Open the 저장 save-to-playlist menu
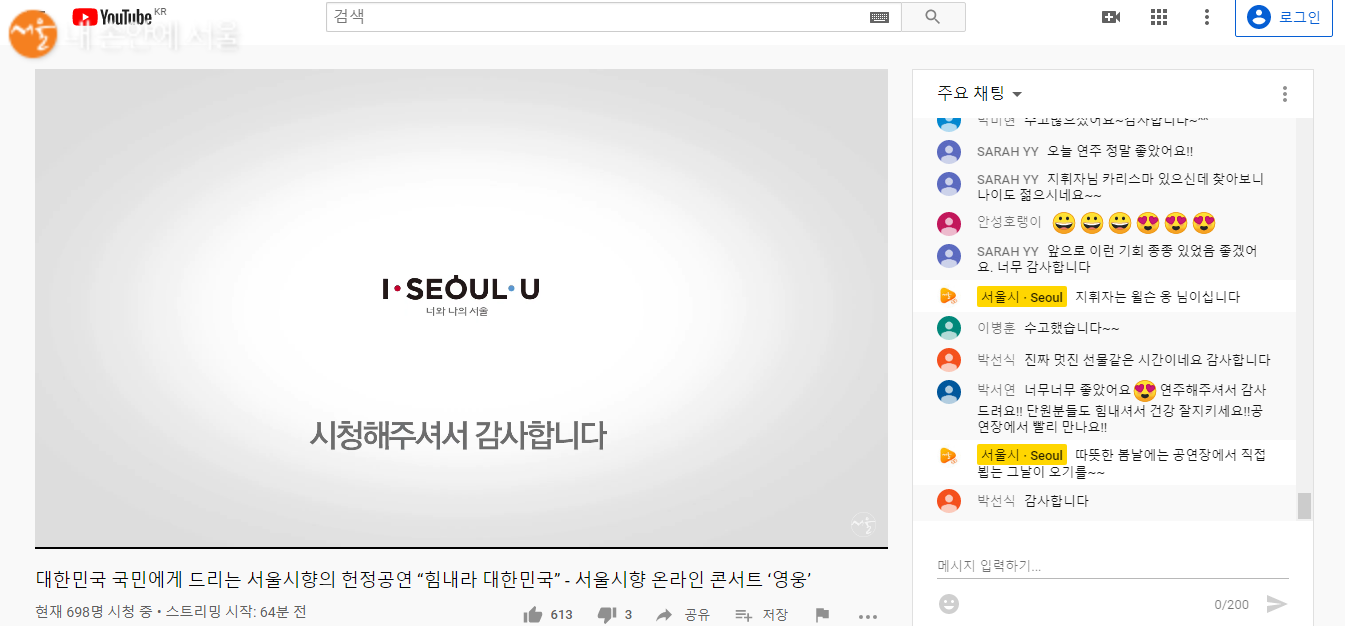The height and width of the screenshot is (626, 1345). click(x=761, y=614)
